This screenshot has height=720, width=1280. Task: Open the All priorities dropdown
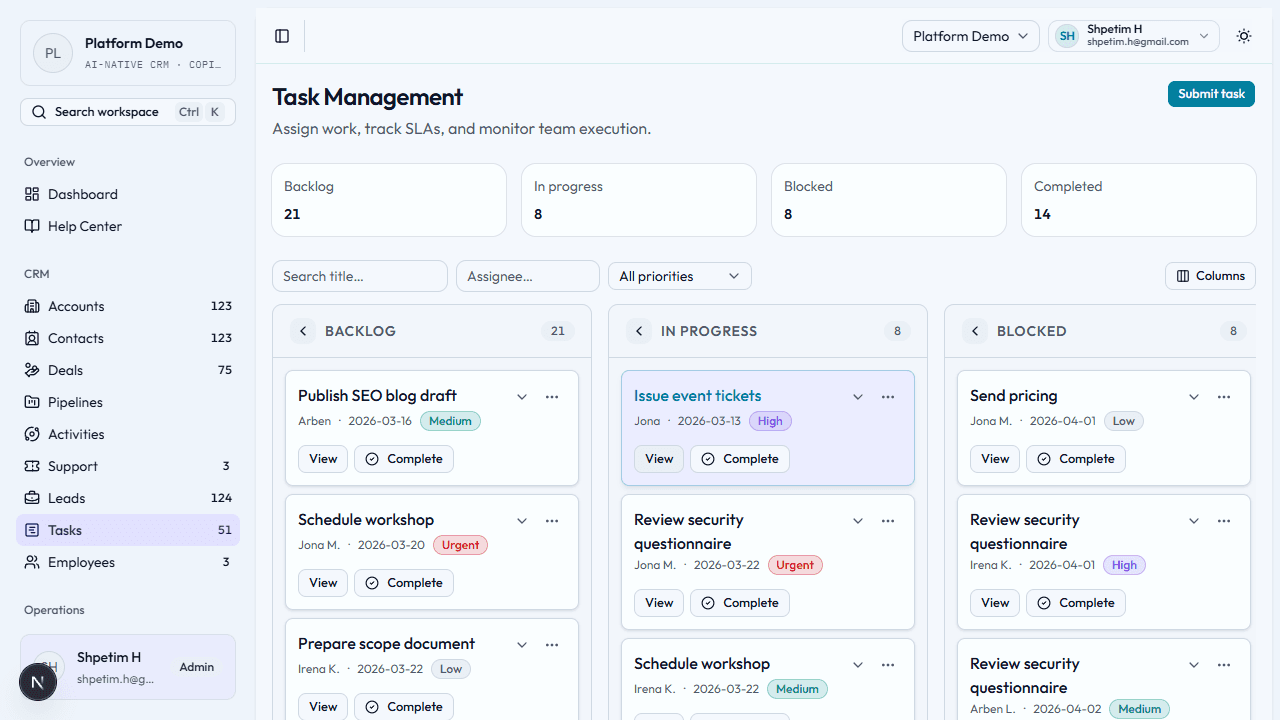pyautogui.click(x=679, y=275)
